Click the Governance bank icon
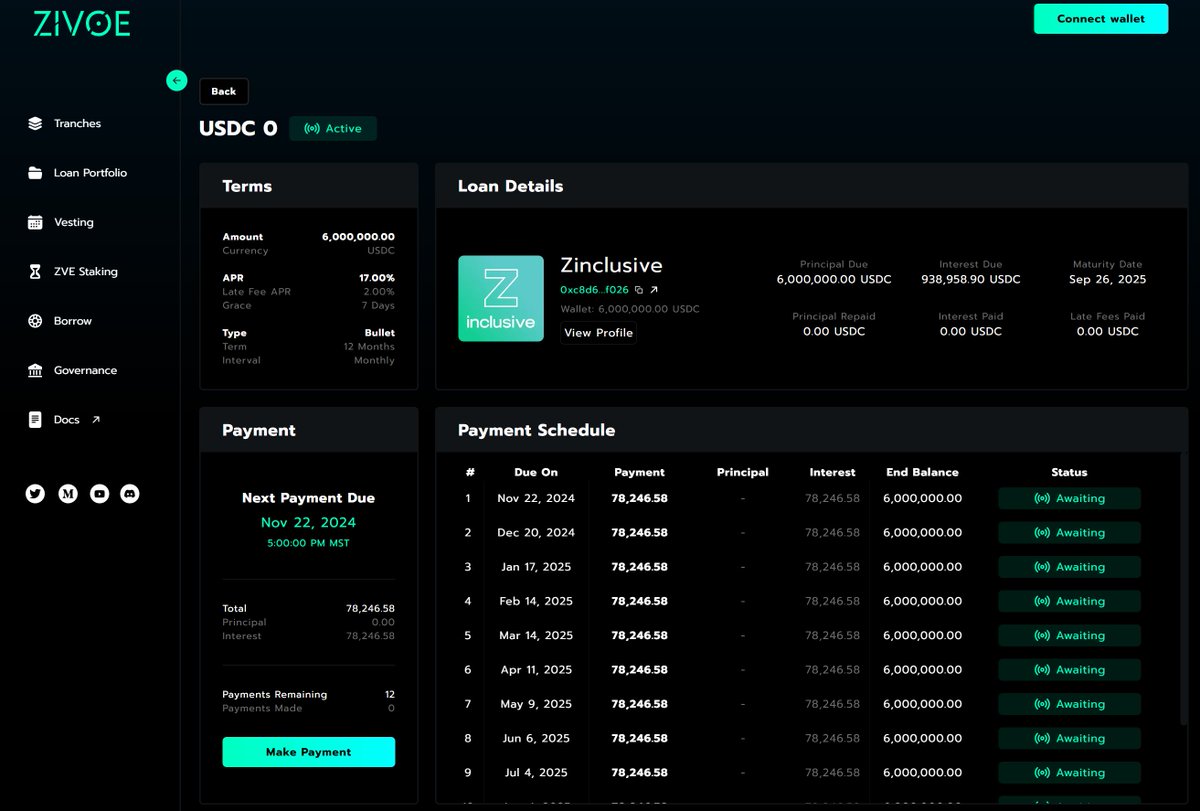This screenshot has width=1200, height=811. coord(35,370)
